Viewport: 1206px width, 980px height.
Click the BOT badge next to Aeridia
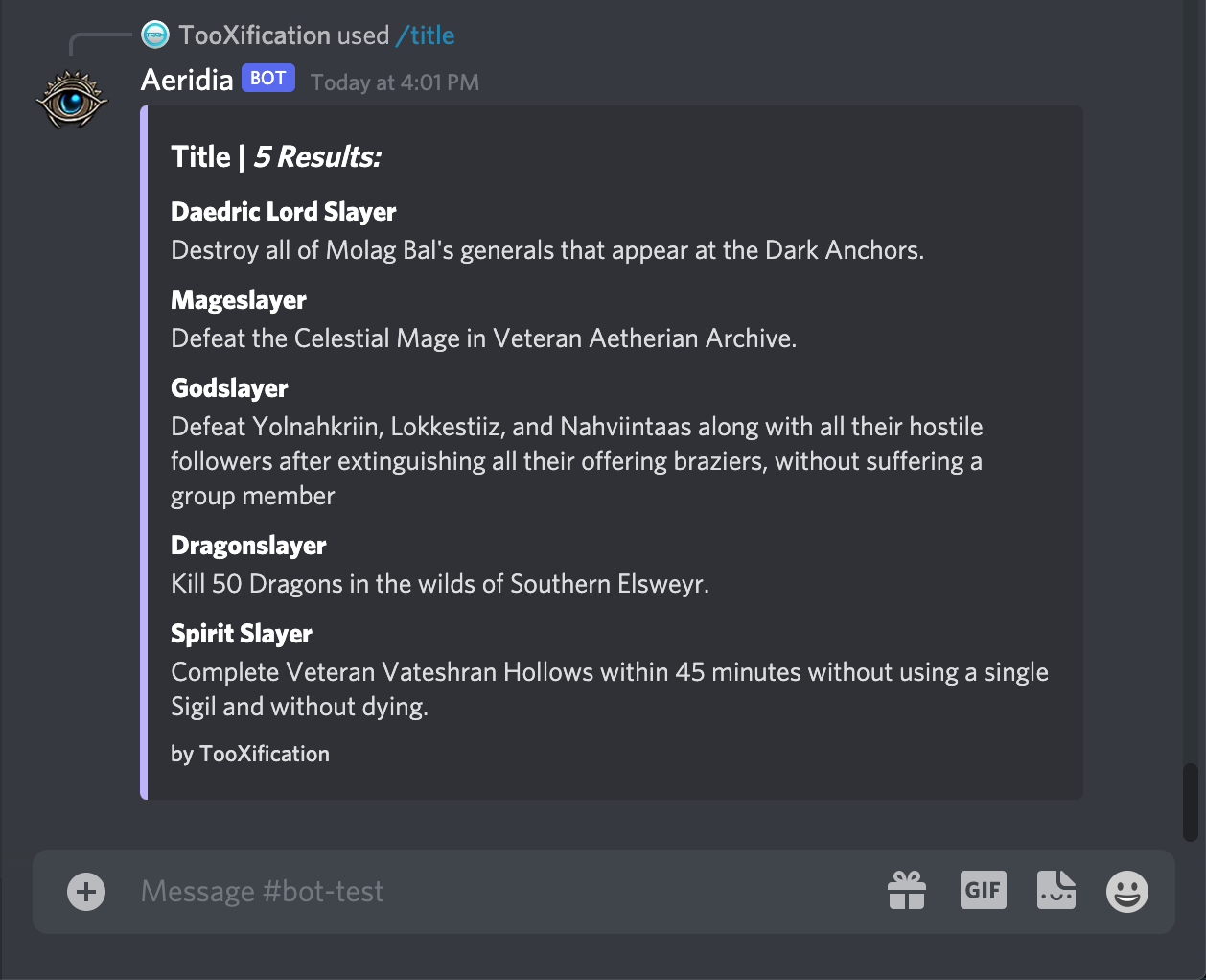(x=268, y=79)
